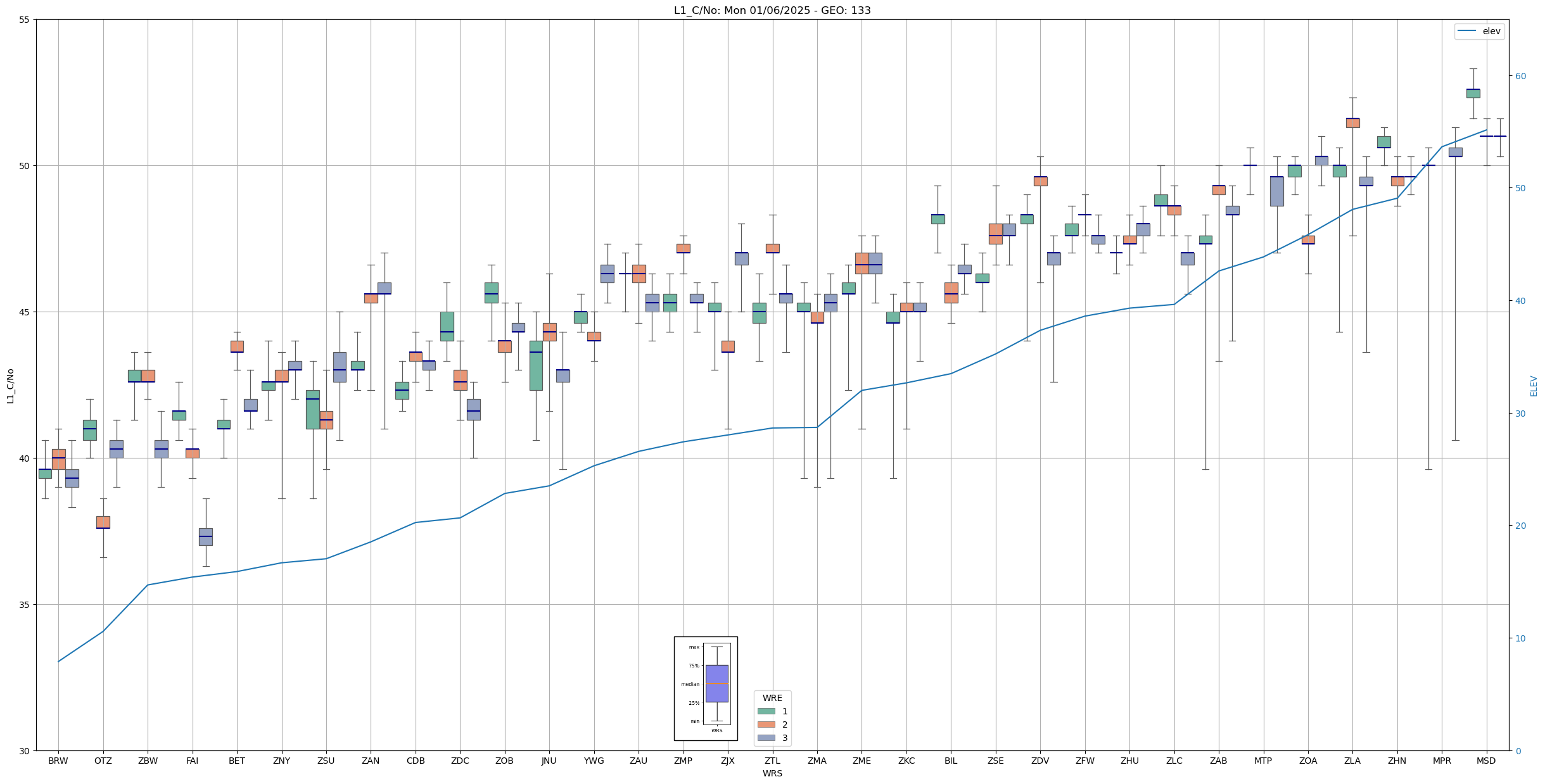Click the box plot key inset diagram
1545x784 pixels.
pos(705,688)
